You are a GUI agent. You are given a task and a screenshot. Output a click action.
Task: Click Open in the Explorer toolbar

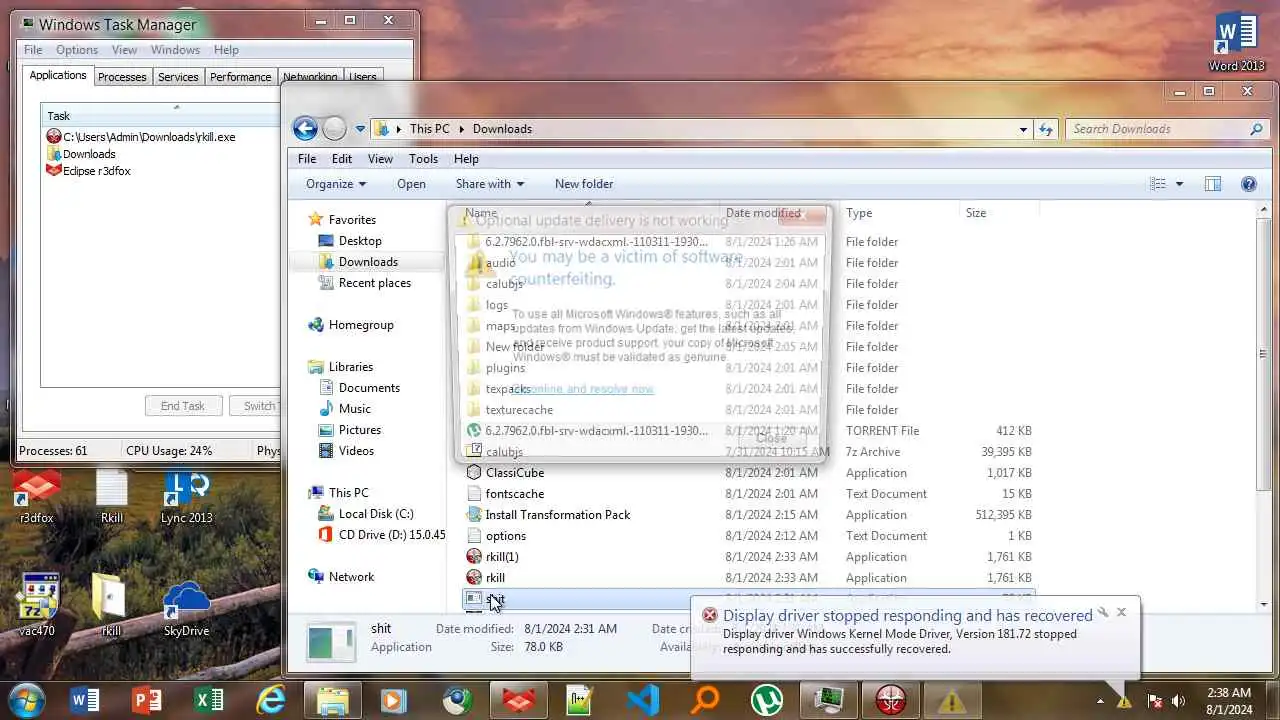[x=411, y=184]
